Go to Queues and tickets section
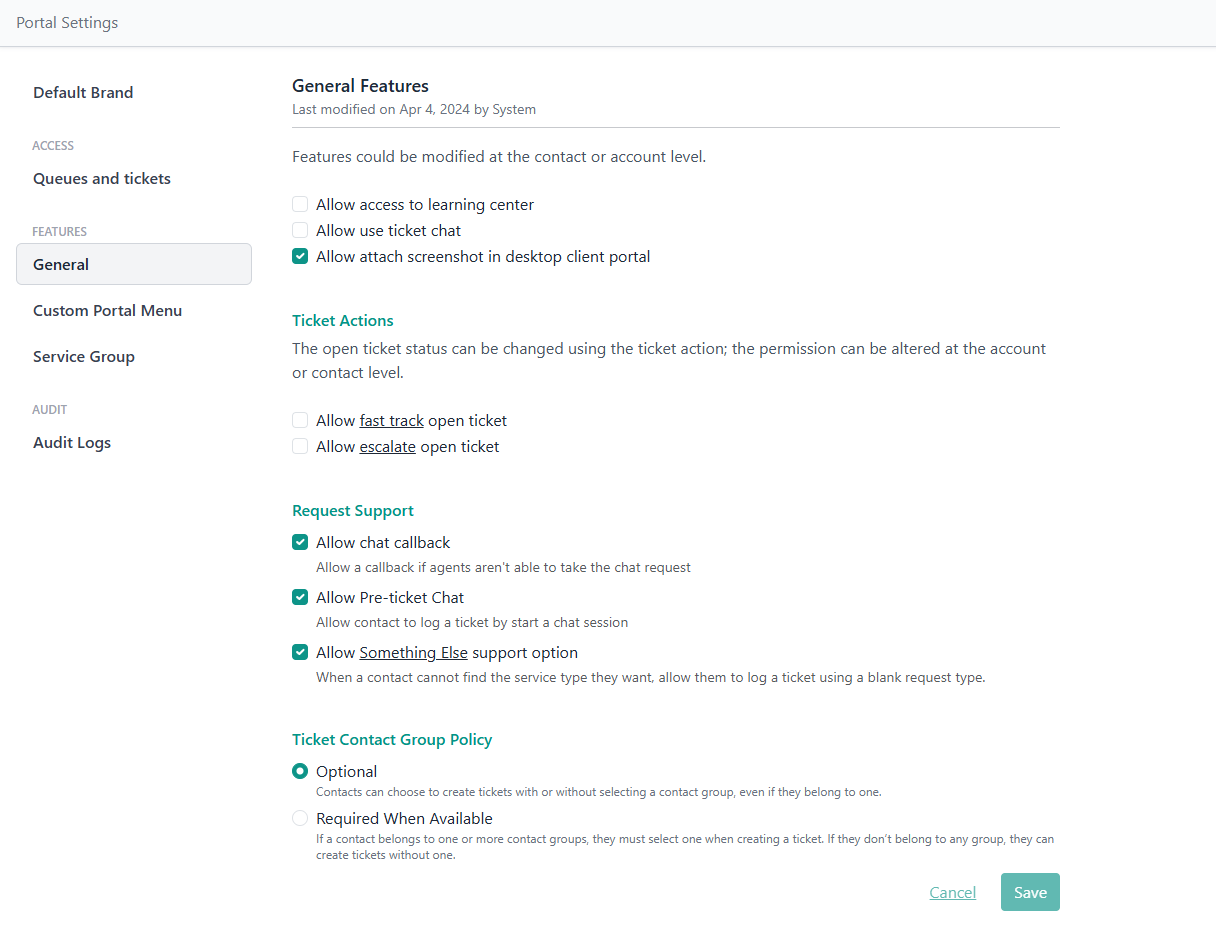Image resolution: width=1216 pixels, height=935 pixels. [102, 178]
